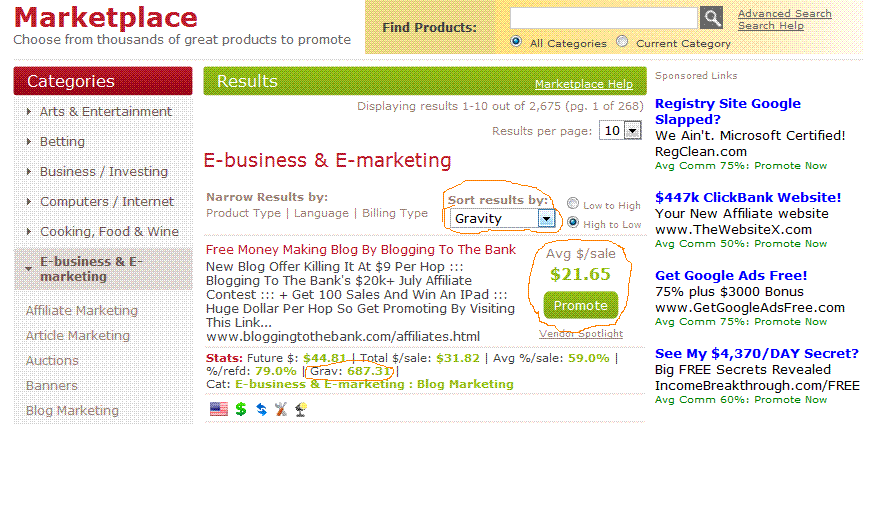Open the Sort results by Gravity dropdown
The width and height of the screenshot is (873, 526).
point(502,218)
